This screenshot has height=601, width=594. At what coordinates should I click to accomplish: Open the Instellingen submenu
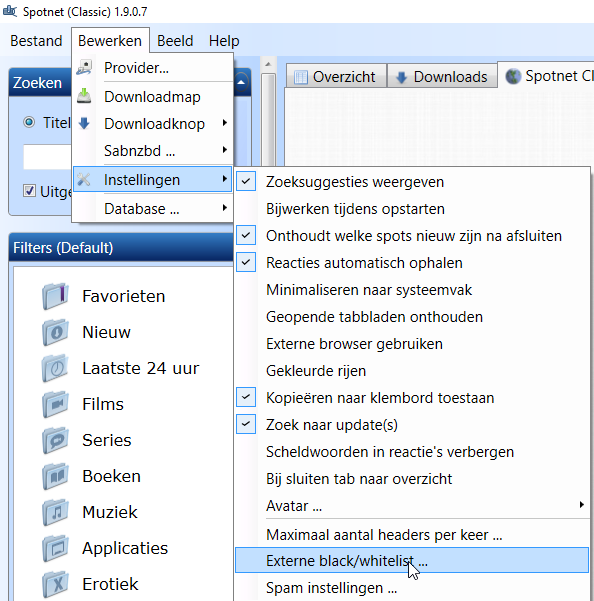coord(153,179)
